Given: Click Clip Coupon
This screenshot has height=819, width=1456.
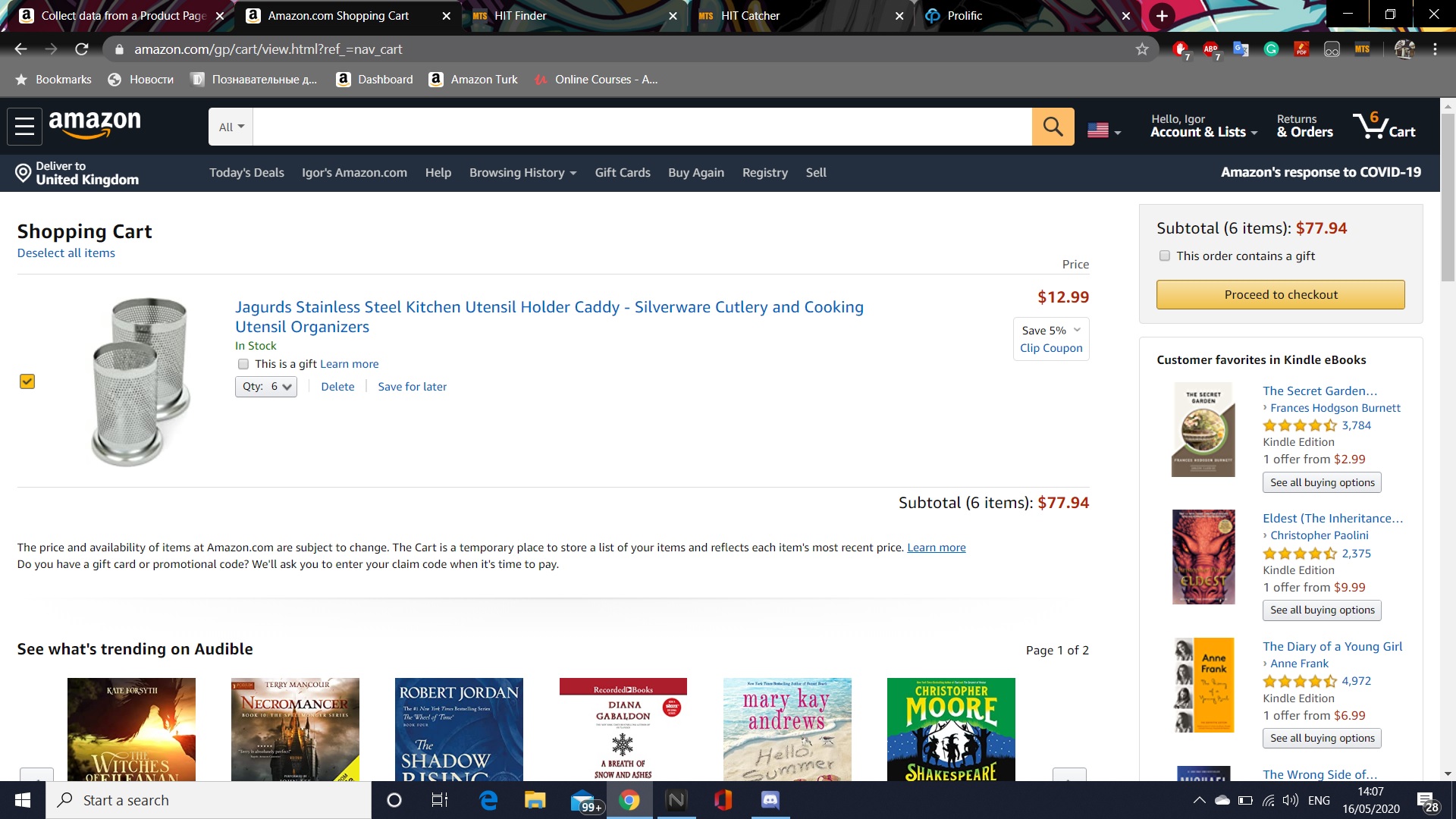Looking at the screenshot, I should [1051, 348].
